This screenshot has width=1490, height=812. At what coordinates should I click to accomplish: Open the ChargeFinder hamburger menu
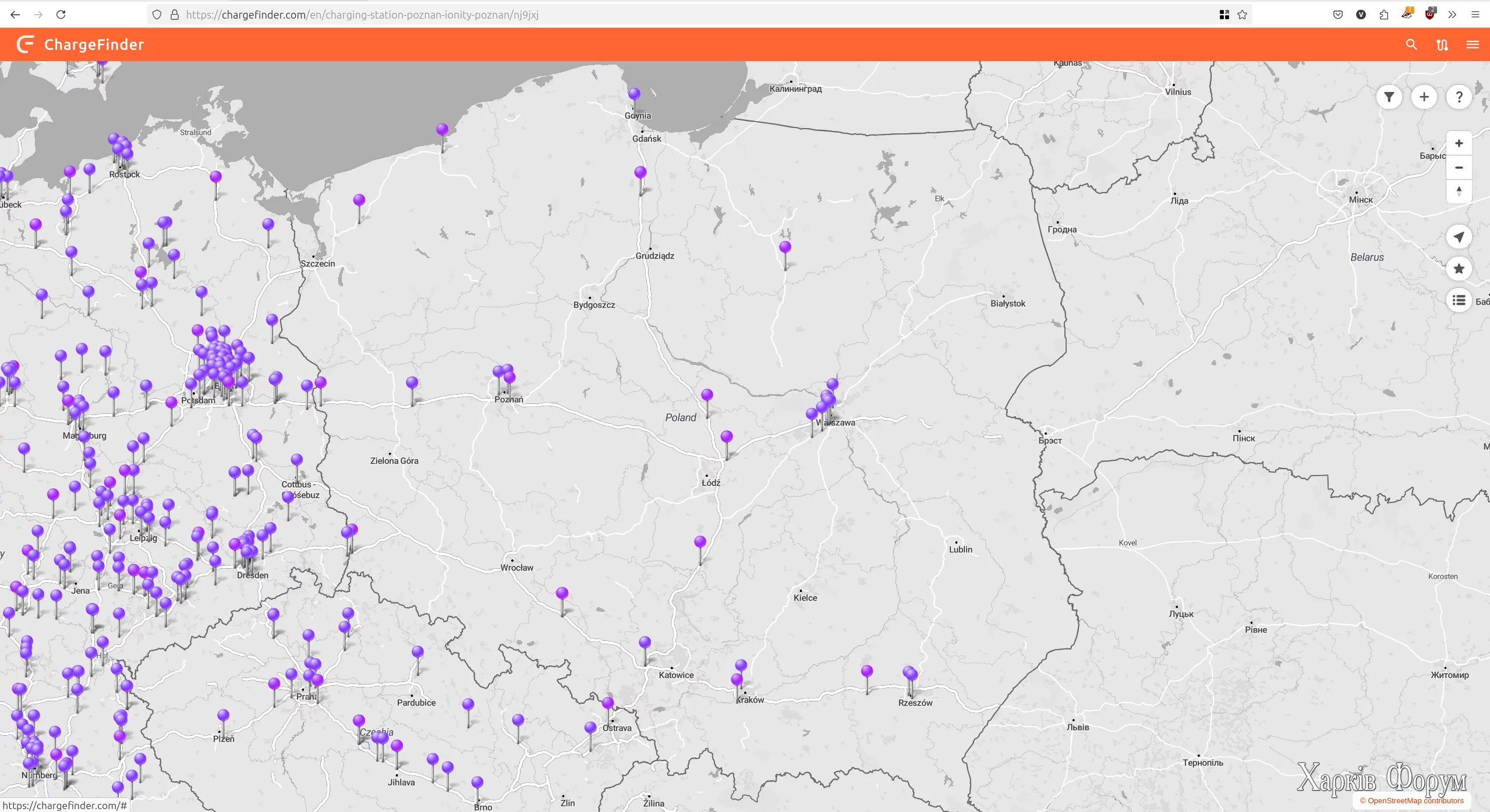click(1473, 45)
